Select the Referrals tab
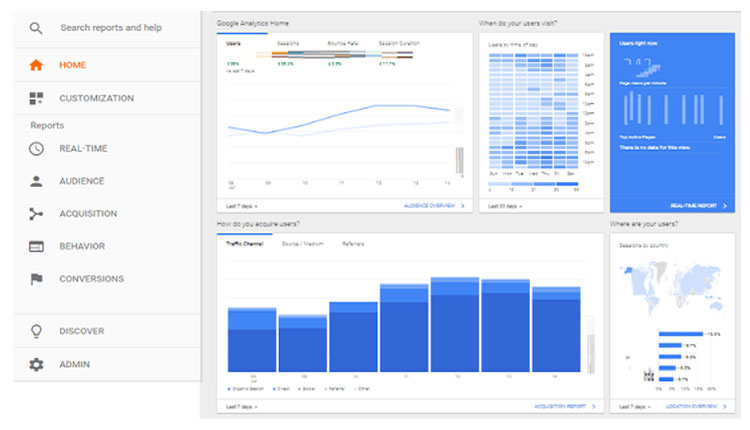The image size is (750, 430). 353,244
